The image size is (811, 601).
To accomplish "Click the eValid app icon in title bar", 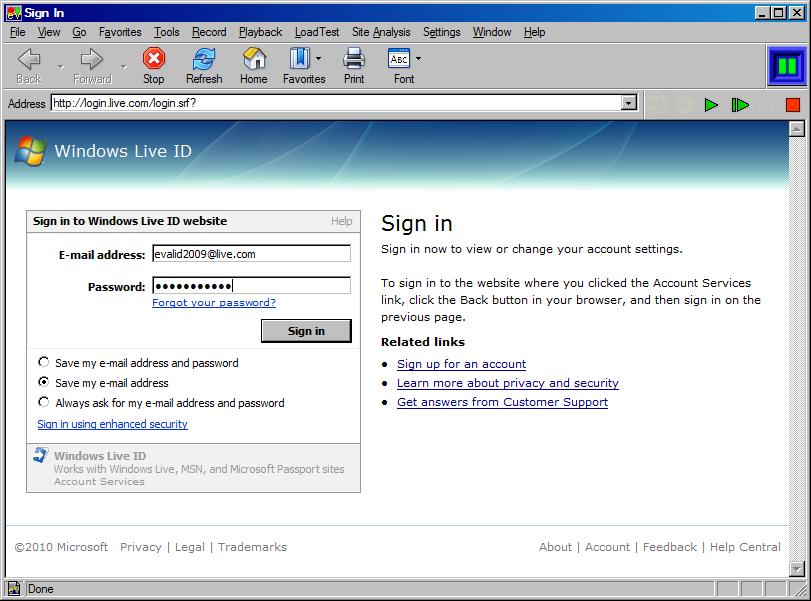I will coord(13,13).
